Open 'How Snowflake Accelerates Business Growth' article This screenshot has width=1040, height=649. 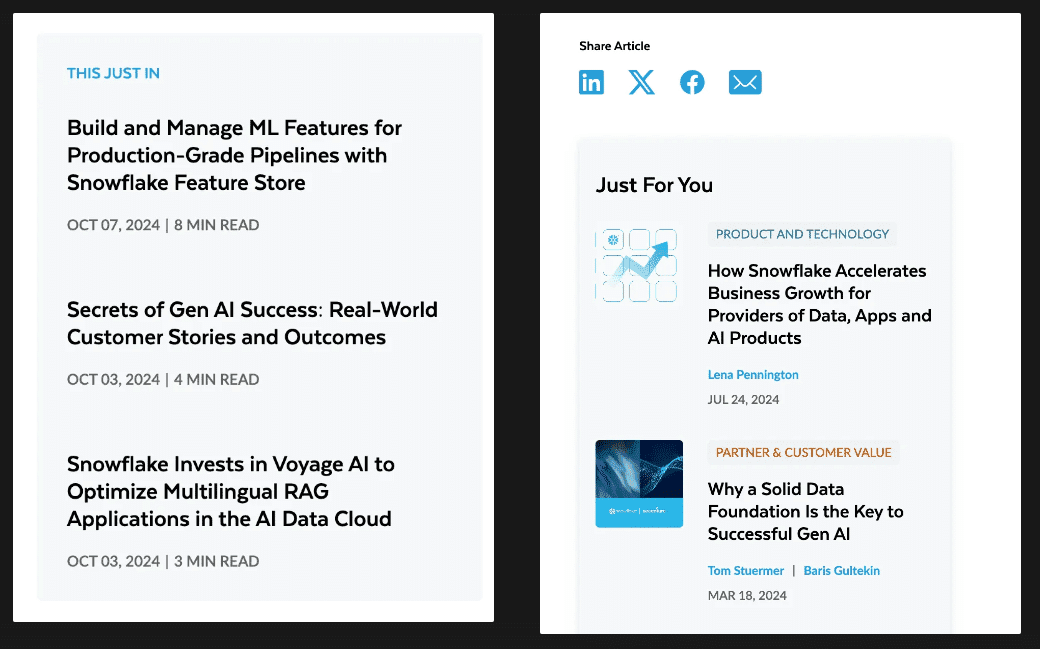[820, 304]
